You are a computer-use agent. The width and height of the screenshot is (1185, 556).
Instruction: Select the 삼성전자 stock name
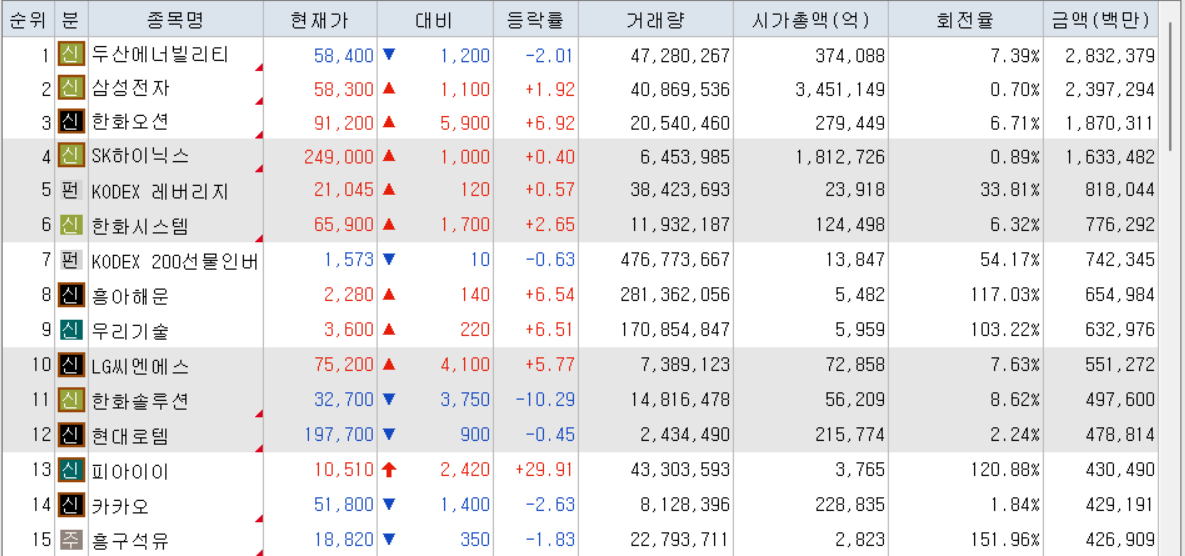pyautogui.click(x=130, y=88)
